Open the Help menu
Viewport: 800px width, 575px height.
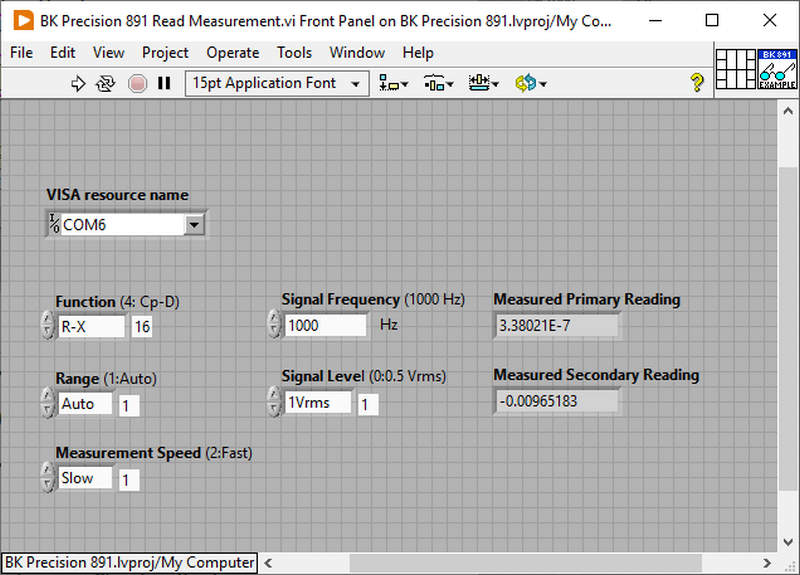418,53
